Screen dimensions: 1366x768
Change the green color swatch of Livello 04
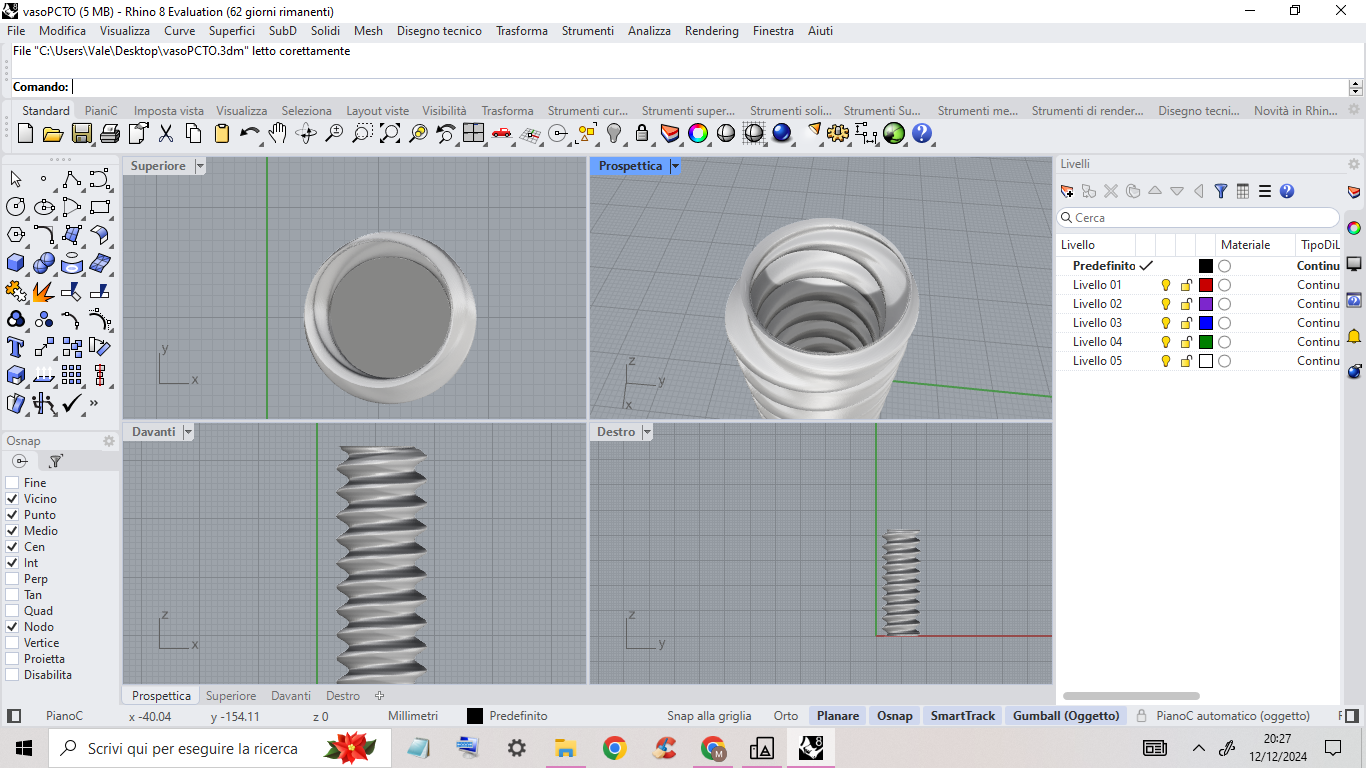point(1206,342)
